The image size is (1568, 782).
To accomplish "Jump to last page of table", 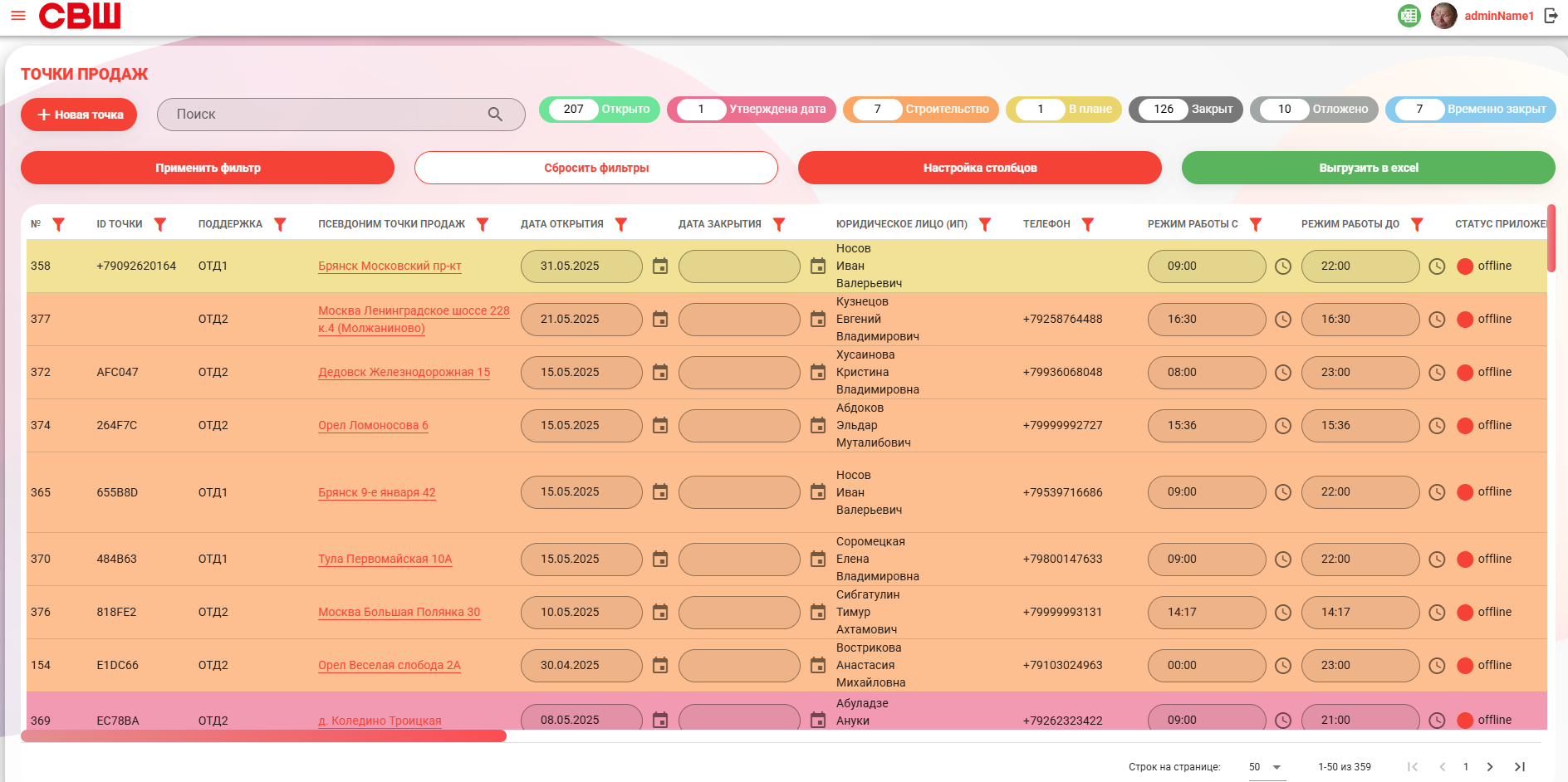I will coord(1520,767).
